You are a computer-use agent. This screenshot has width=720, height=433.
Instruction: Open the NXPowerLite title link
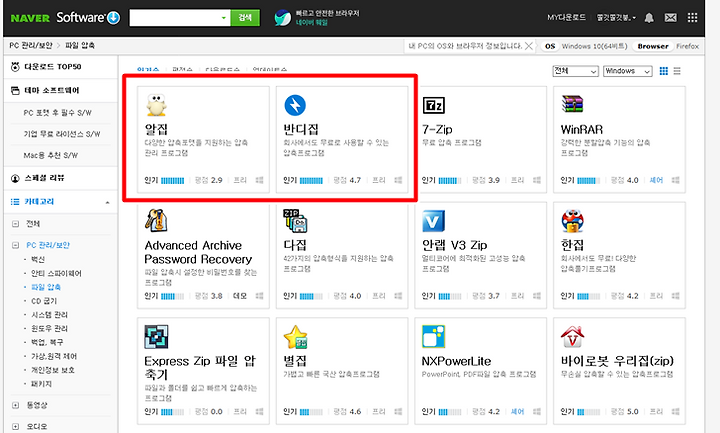[456, 361]
